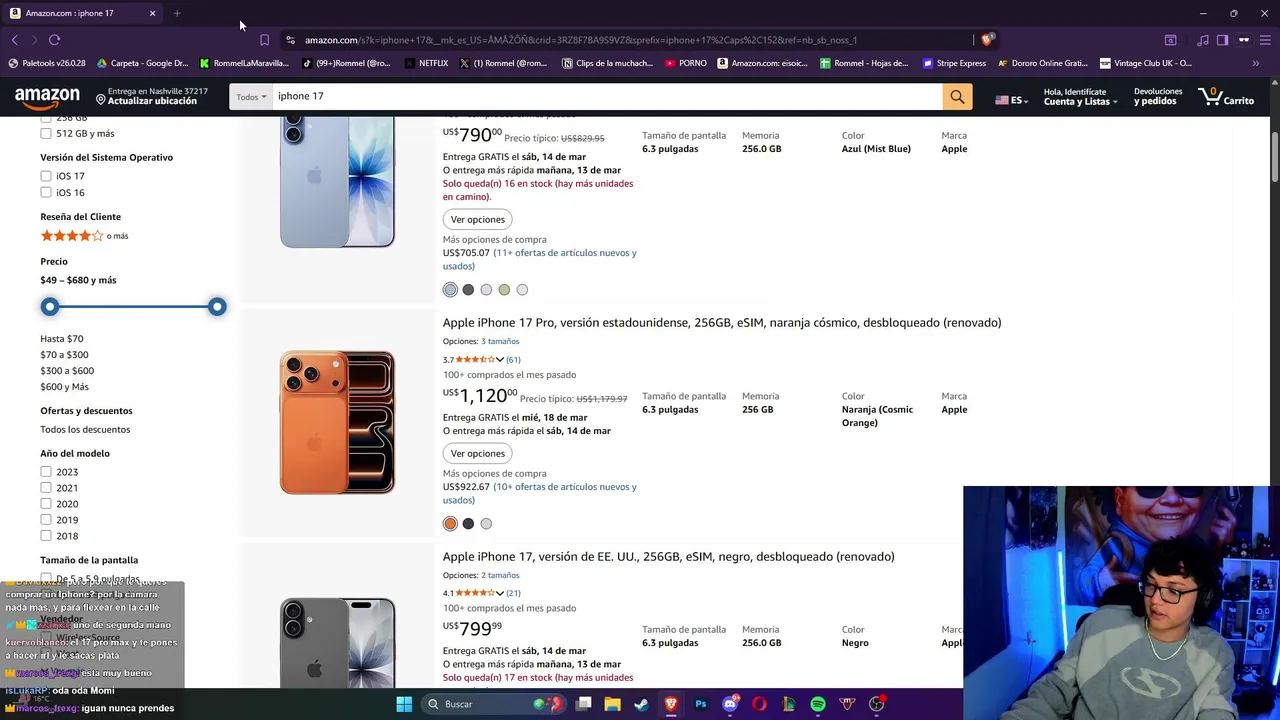
Task: Open the iPhone 17 negro desbloqueado title
Action: 669,557
